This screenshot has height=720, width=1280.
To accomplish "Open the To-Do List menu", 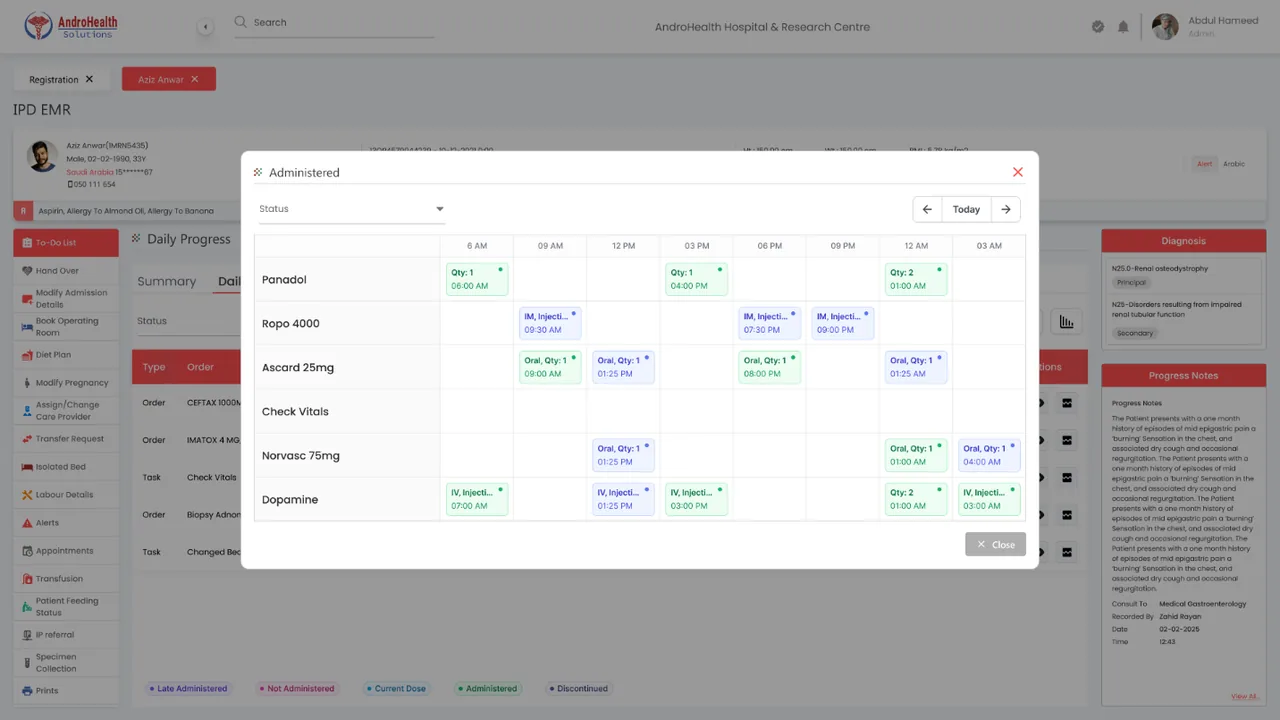I will pos(65,242).
